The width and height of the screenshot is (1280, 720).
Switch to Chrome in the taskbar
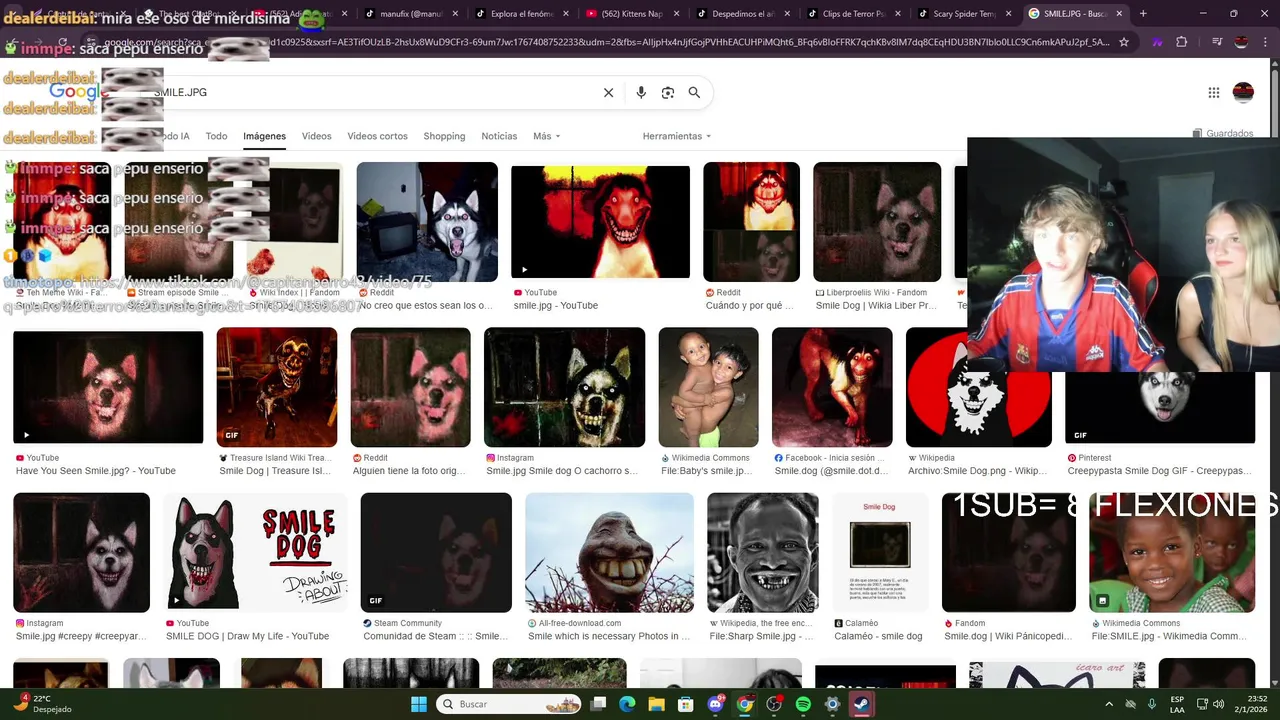click(x=744, y=704)
